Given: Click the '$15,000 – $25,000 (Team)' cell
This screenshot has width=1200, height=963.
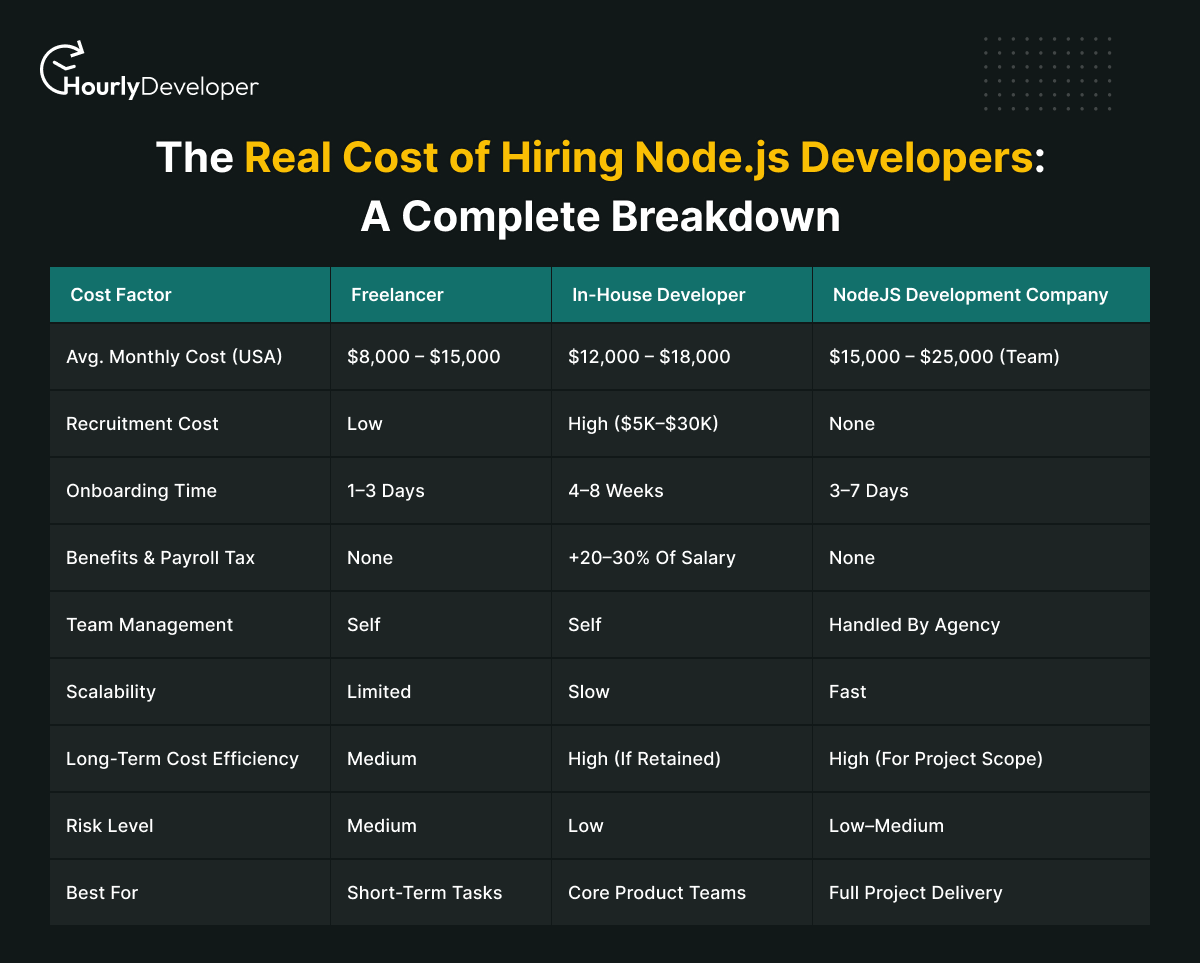Looking at the screenshot, I should (x=944, y=357).
